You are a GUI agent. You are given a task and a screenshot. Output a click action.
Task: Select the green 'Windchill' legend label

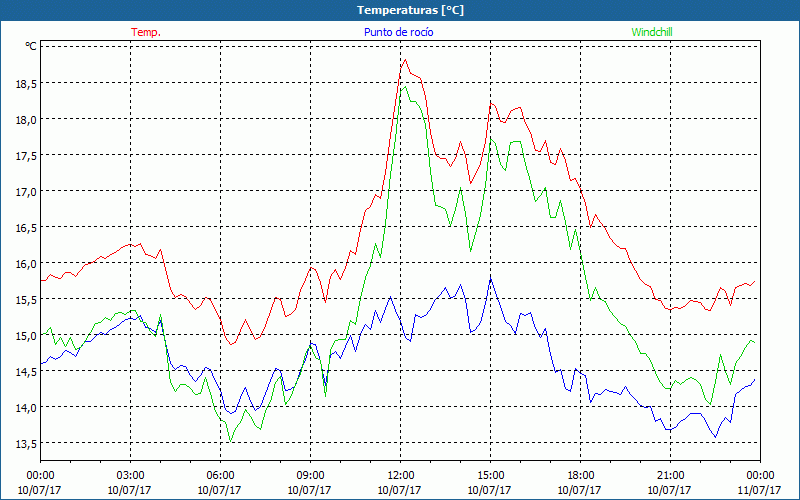coord(652,32)
